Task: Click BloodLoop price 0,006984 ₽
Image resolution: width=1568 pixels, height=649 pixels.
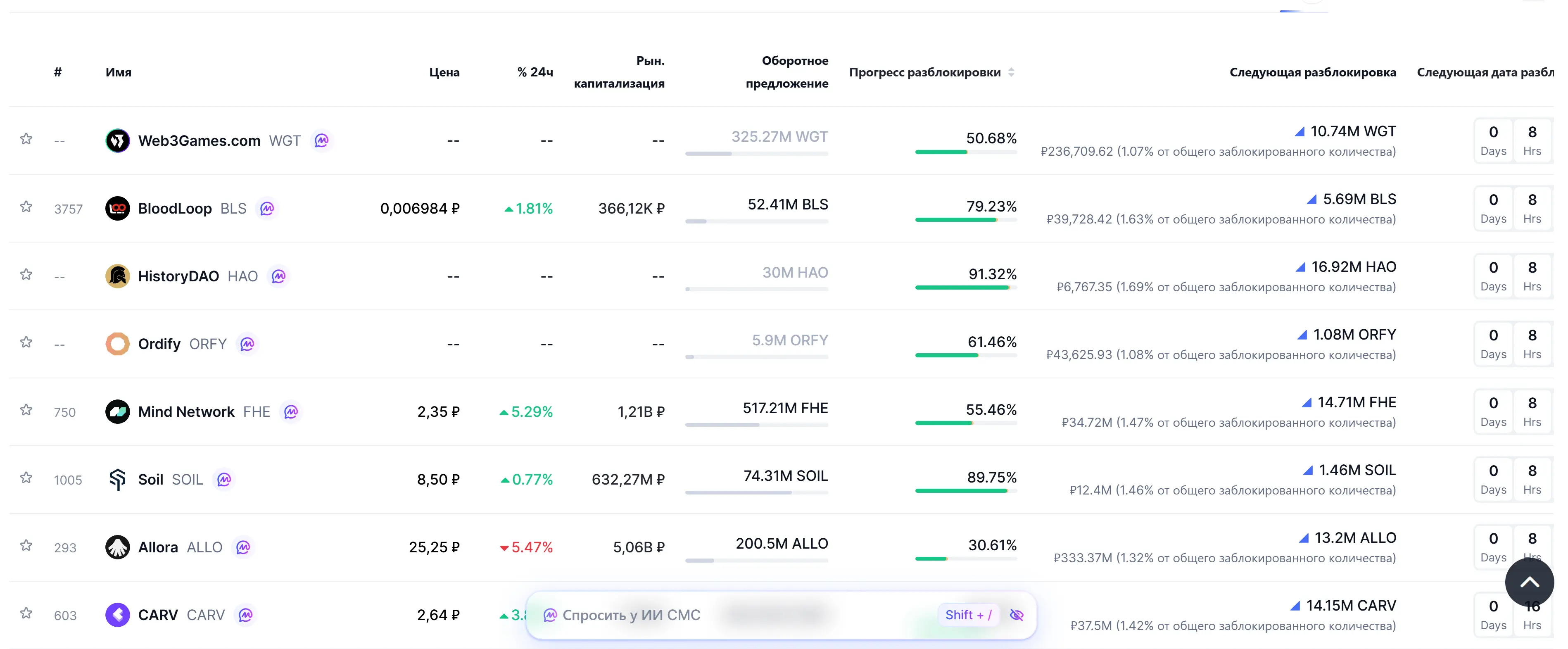Action: click(420, 208)
